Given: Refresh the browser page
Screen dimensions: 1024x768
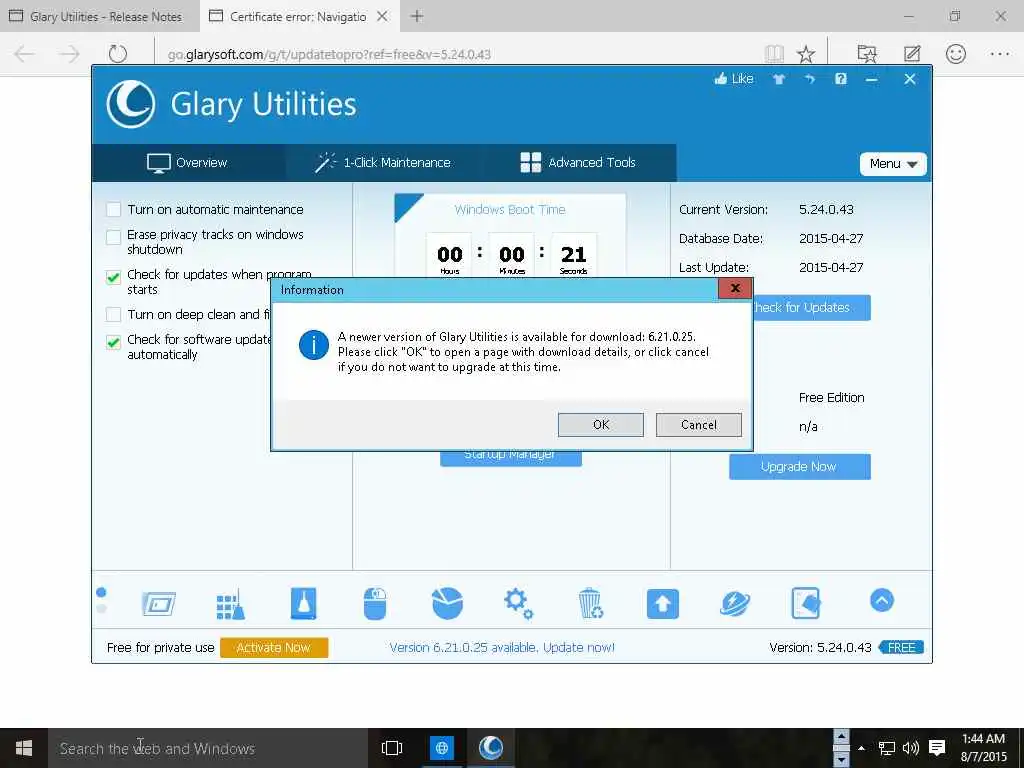Looking at the screenshot, I should tap(118, 54).
